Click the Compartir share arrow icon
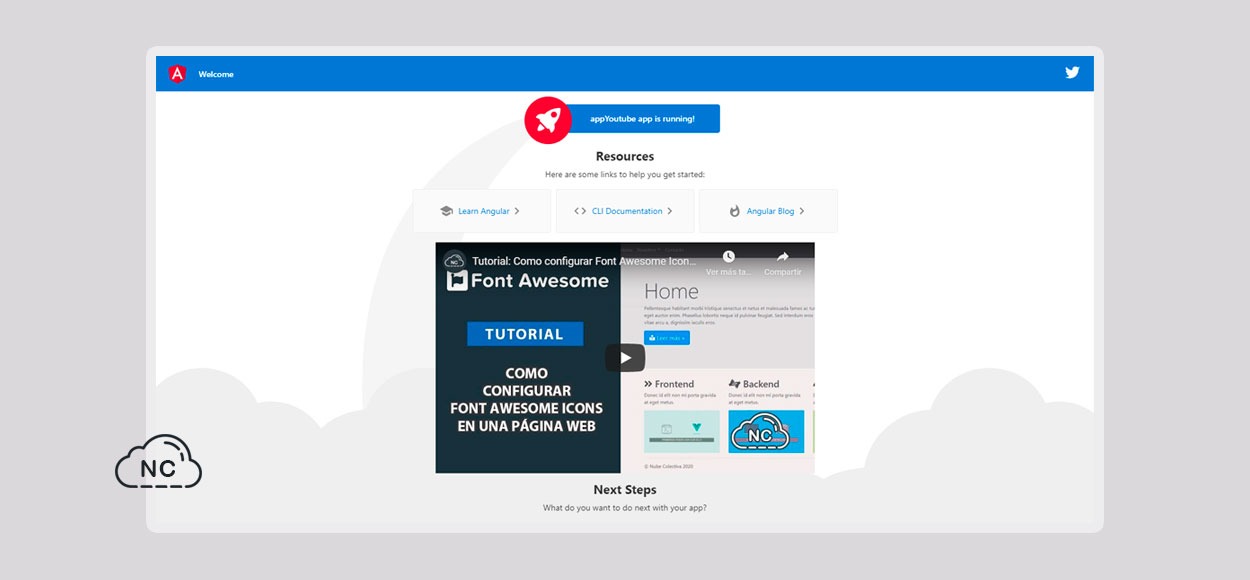The width and height of the screenshot is (1250, 580). 783,257
